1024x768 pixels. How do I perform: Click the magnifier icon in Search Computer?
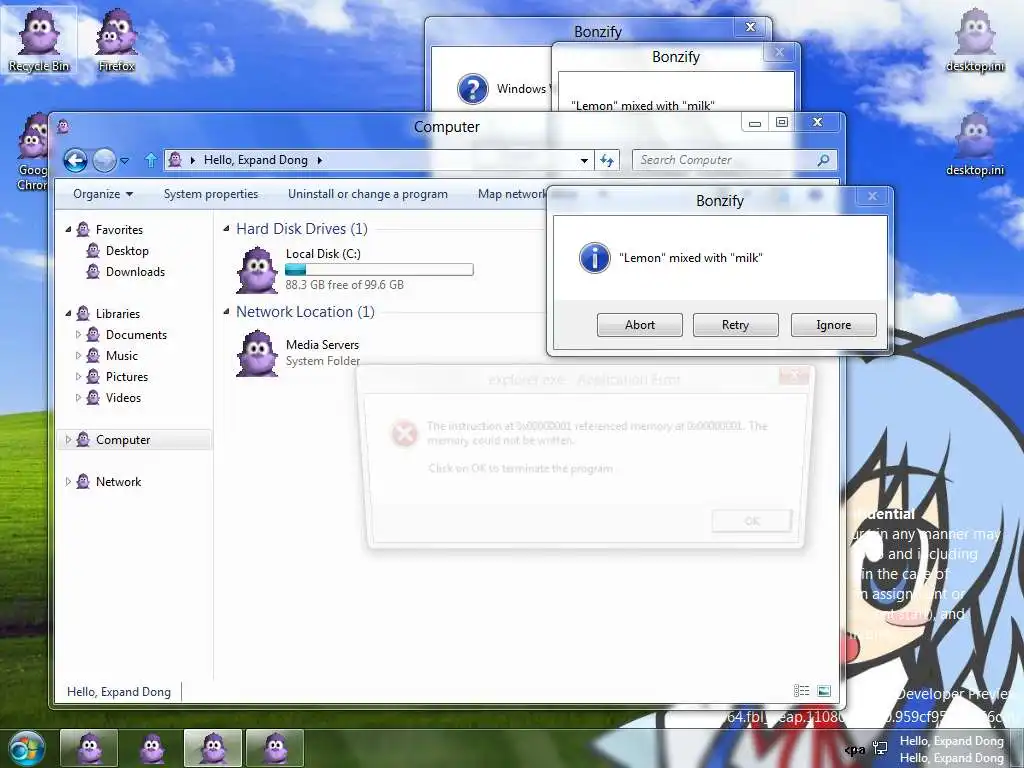[x=823, y=160]
